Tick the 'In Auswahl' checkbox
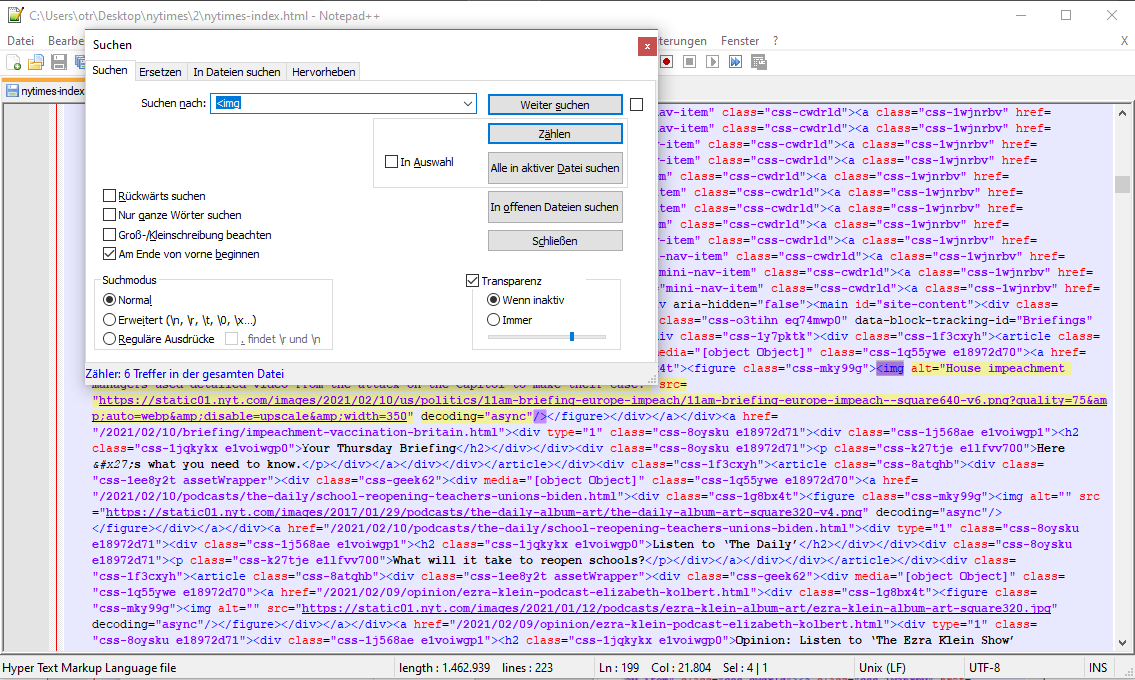The image size is (1135, 680). pos(392,161)
